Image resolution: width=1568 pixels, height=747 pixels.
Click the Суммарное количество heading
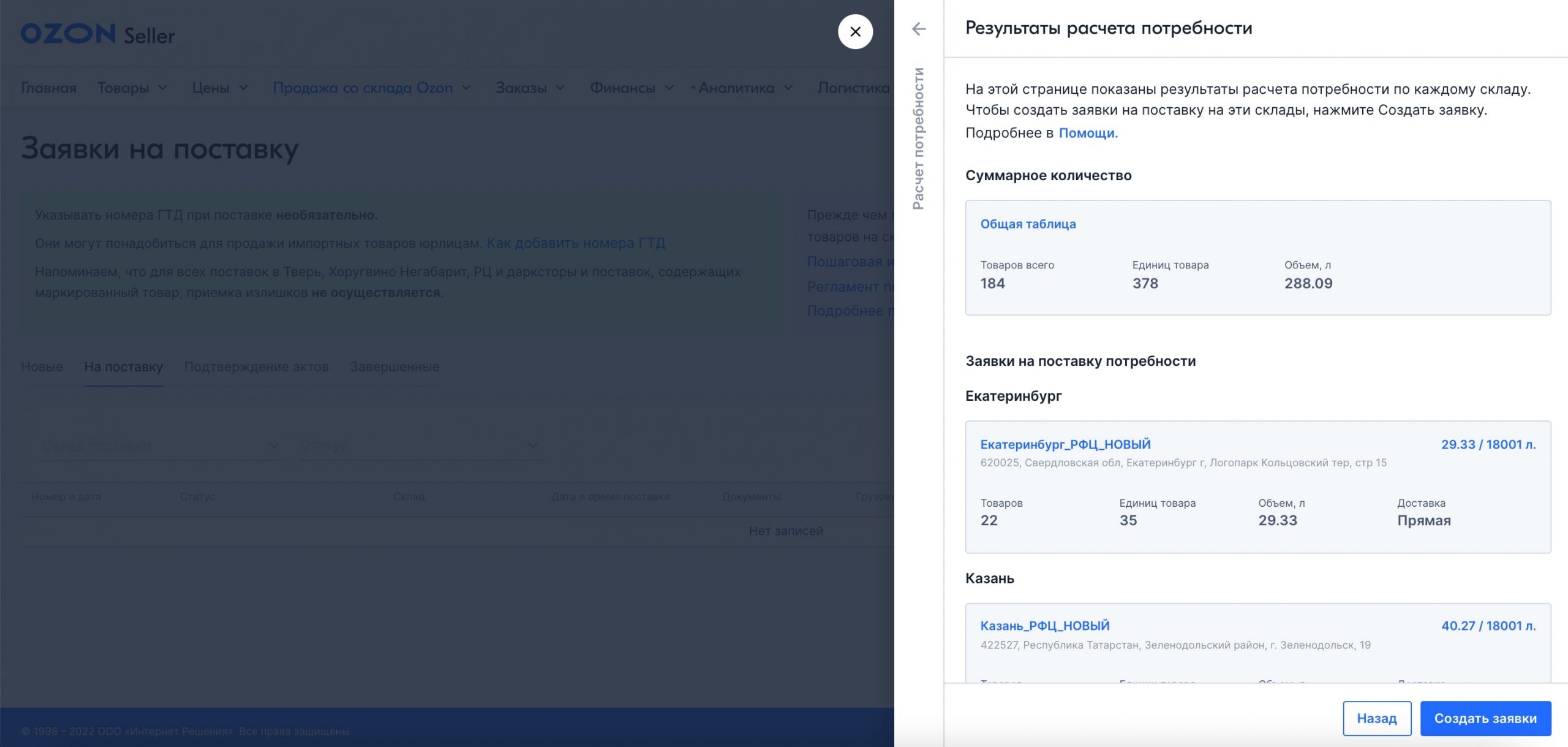pos(1049,175)
